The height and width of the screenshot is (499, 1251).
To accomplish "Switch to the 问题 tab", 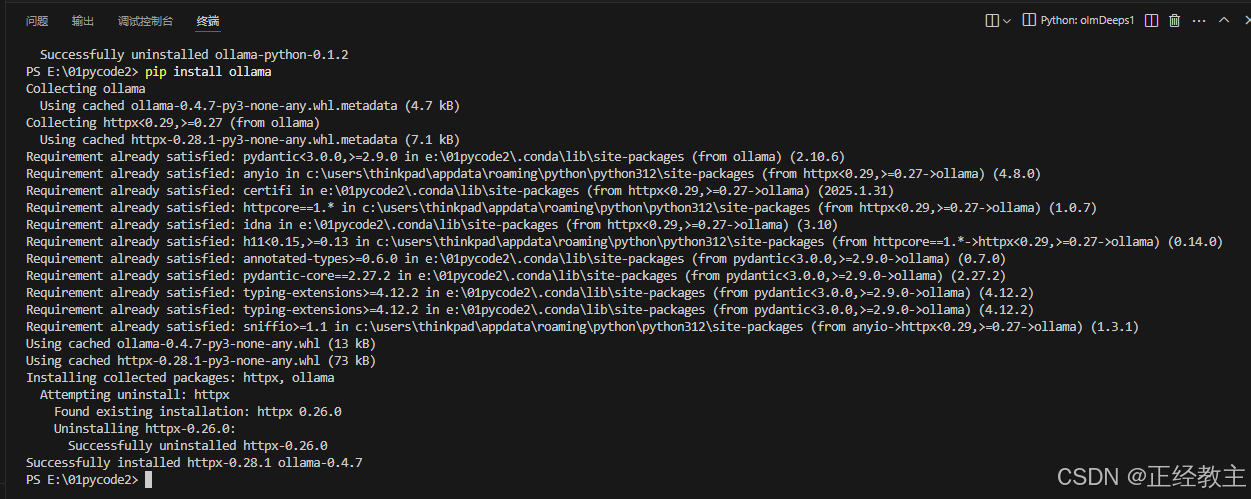I will (x=37, y=21).
